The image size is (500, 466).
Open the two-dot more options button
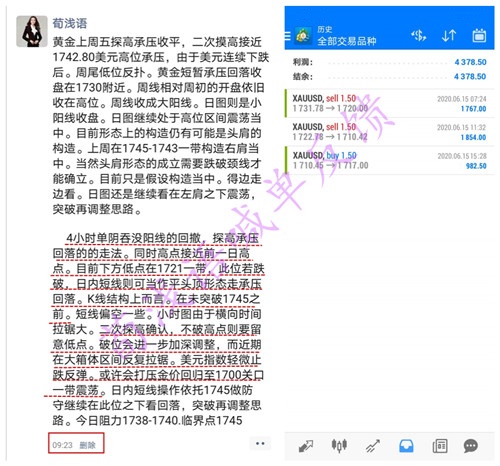point(260,443)
